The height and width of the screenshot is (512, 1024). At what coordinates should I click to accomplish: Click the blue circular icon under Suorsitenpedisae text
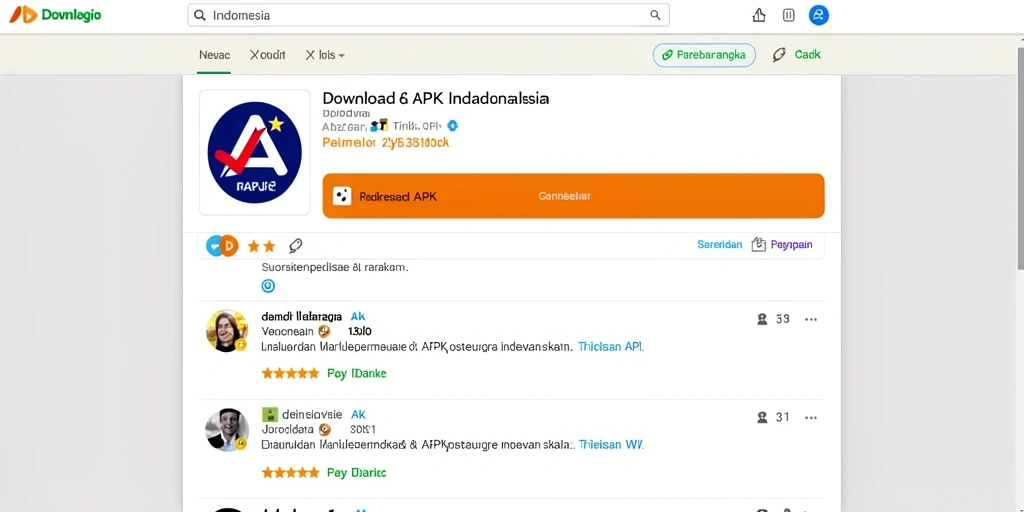click(268, 285)
